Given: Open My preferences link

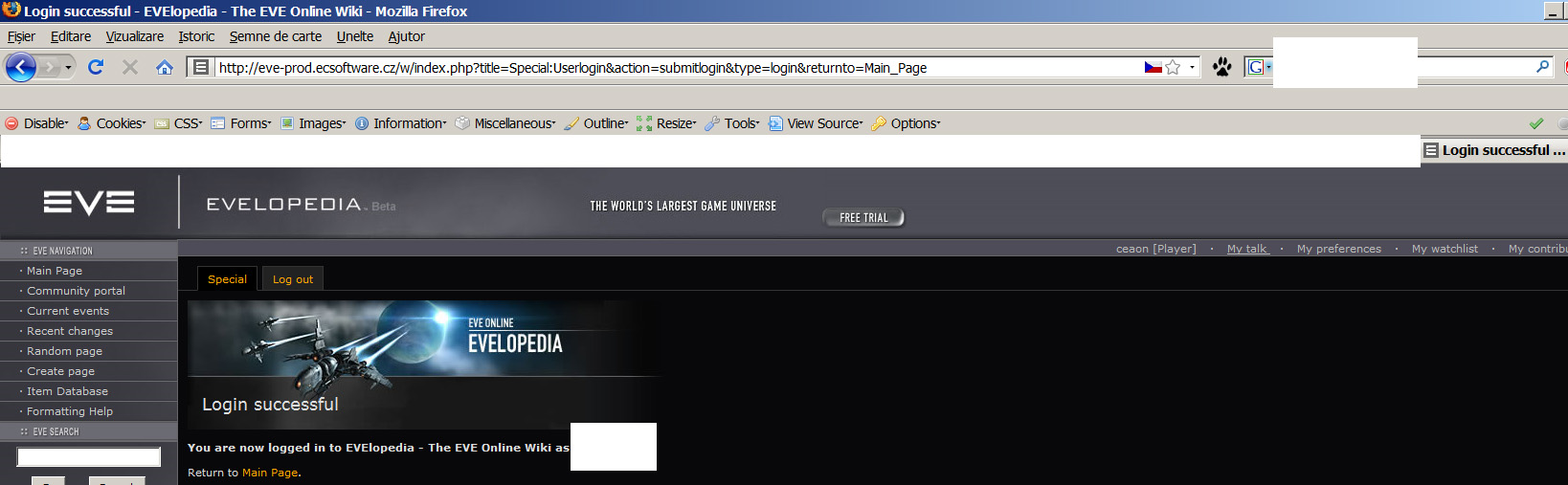Looking at the screenshot, I should [1338, 249].
